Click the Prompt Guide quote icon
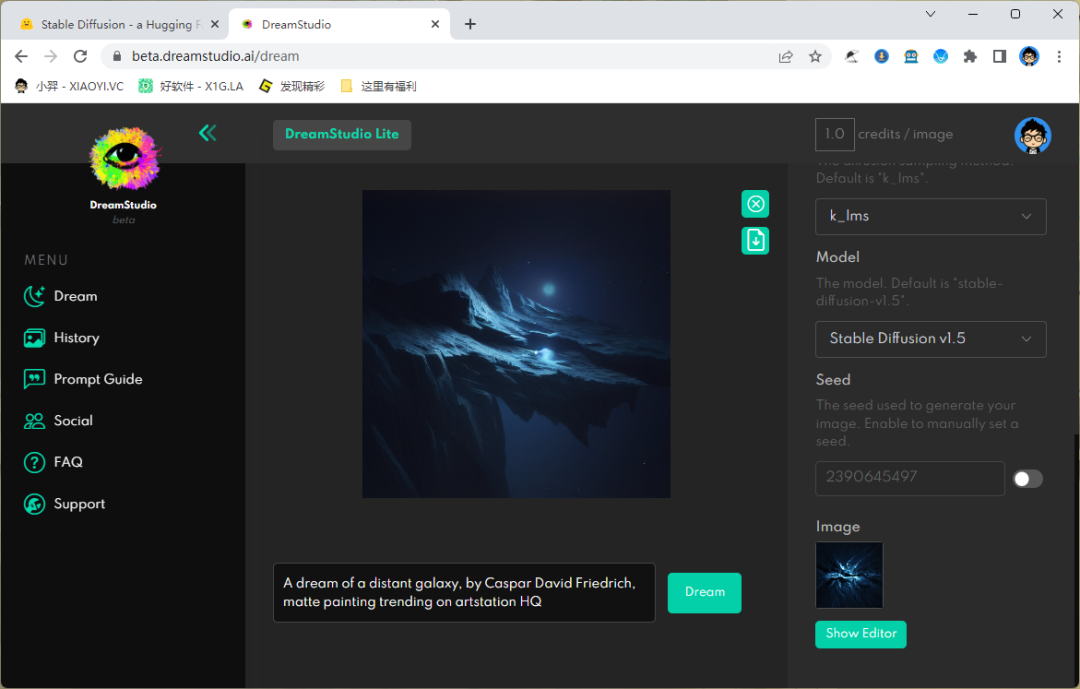The width and height of the screenshot is (1080, 689). click(x=34, y=379)
